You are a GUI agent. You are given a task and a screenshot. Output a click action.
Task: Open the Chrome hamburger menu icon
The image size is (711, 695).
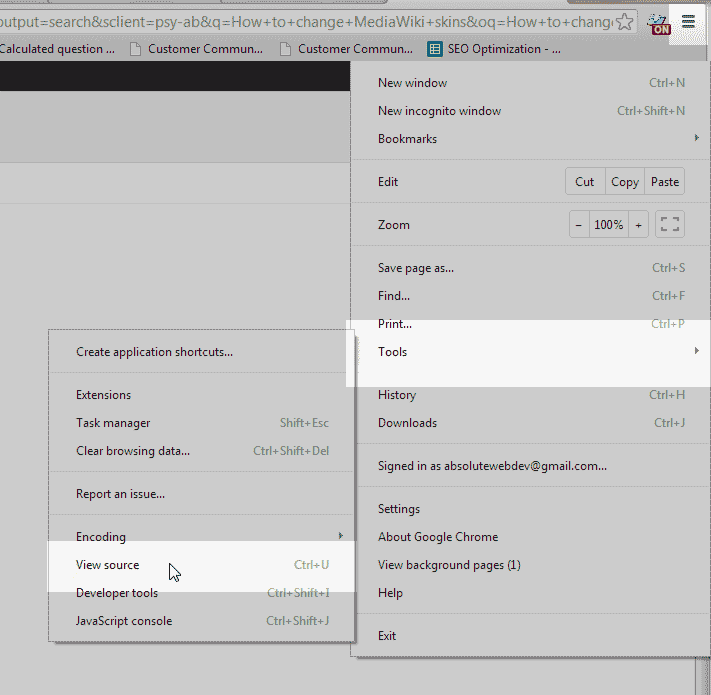[688, 21]
